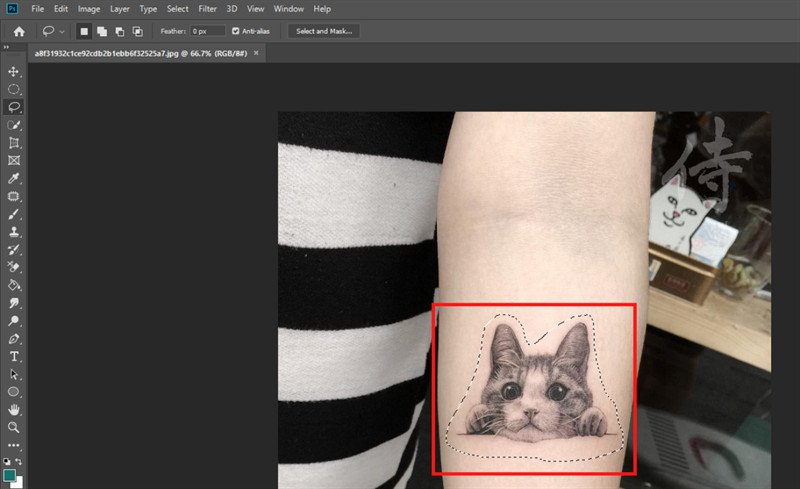800x489 pixels.
Task: Open the Layer menu
Action: pos(119,8)
